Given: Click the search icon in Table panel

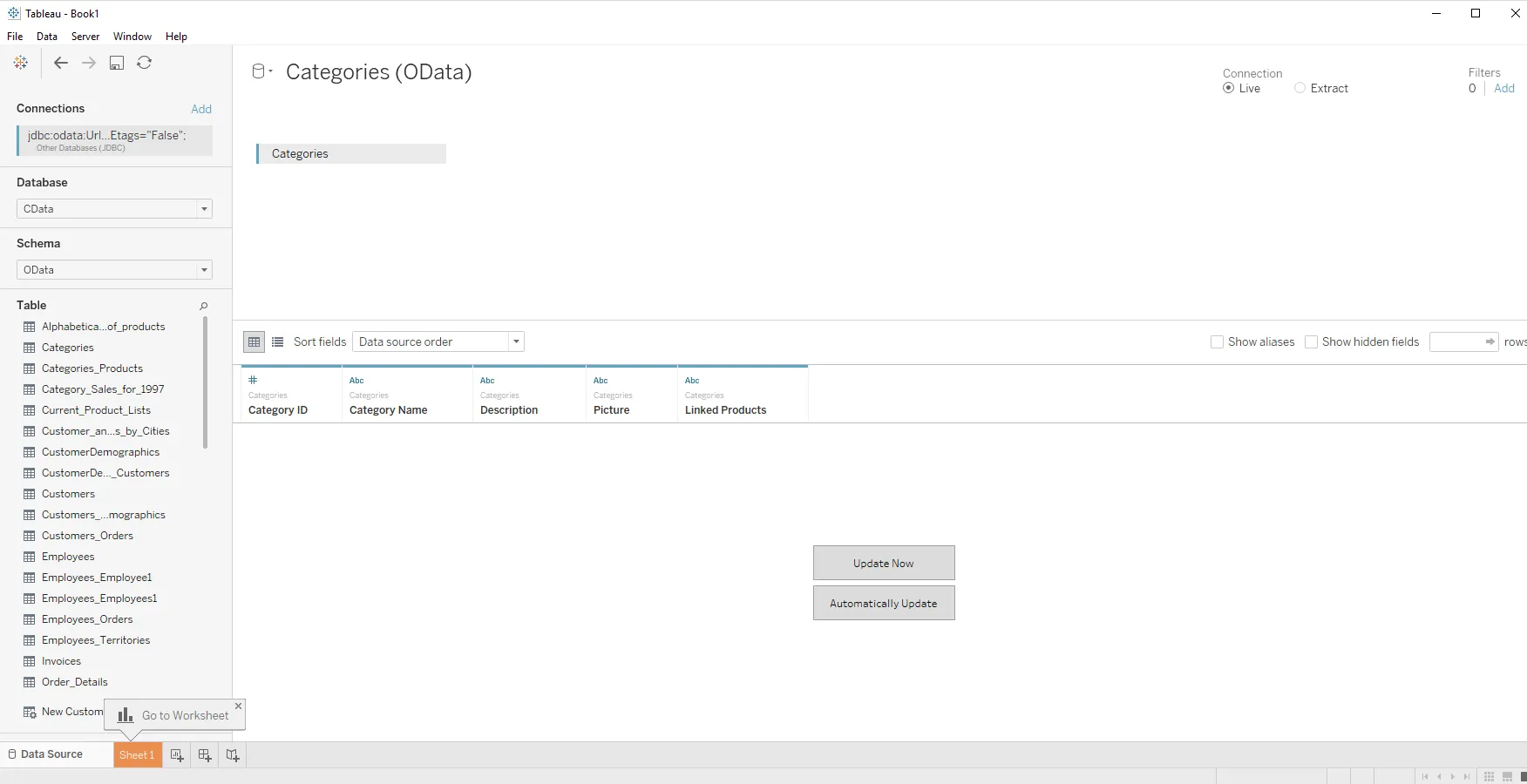Looking at the screenshot, I should pyautogui.click(x=203, y=306).
